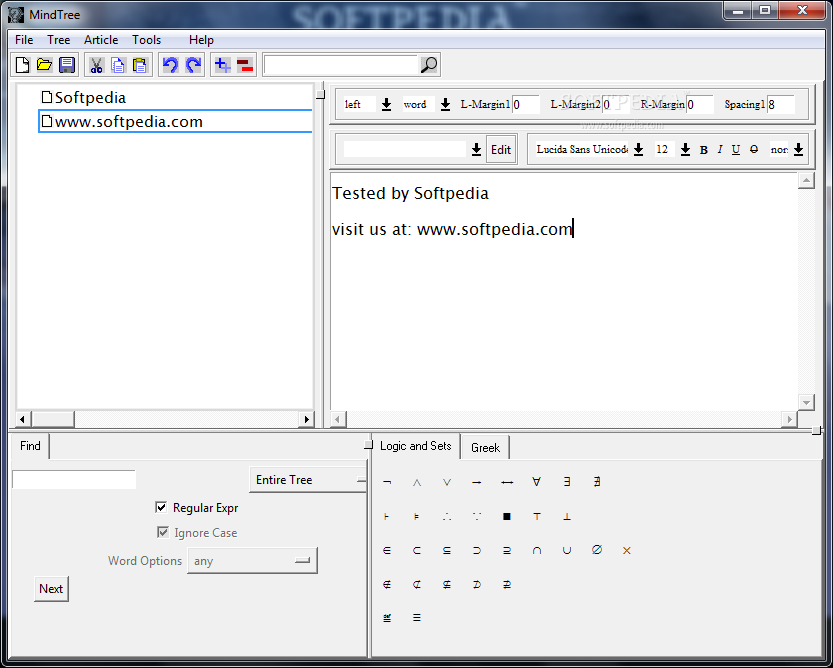The height and width of the screenshot is (668, 833).
Task: Click the Open folder icon
Action: (44, 65)
